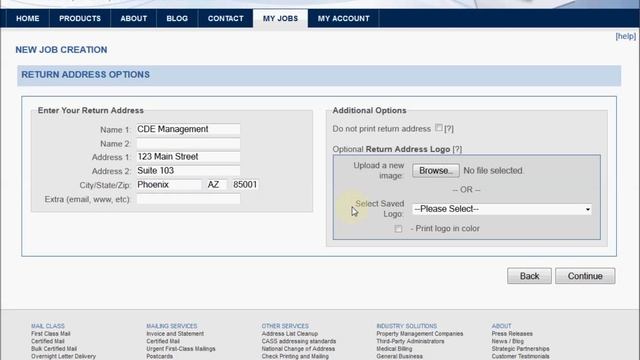
Task: Open the Customer Testimonials footer link
Action: point(520,356)
